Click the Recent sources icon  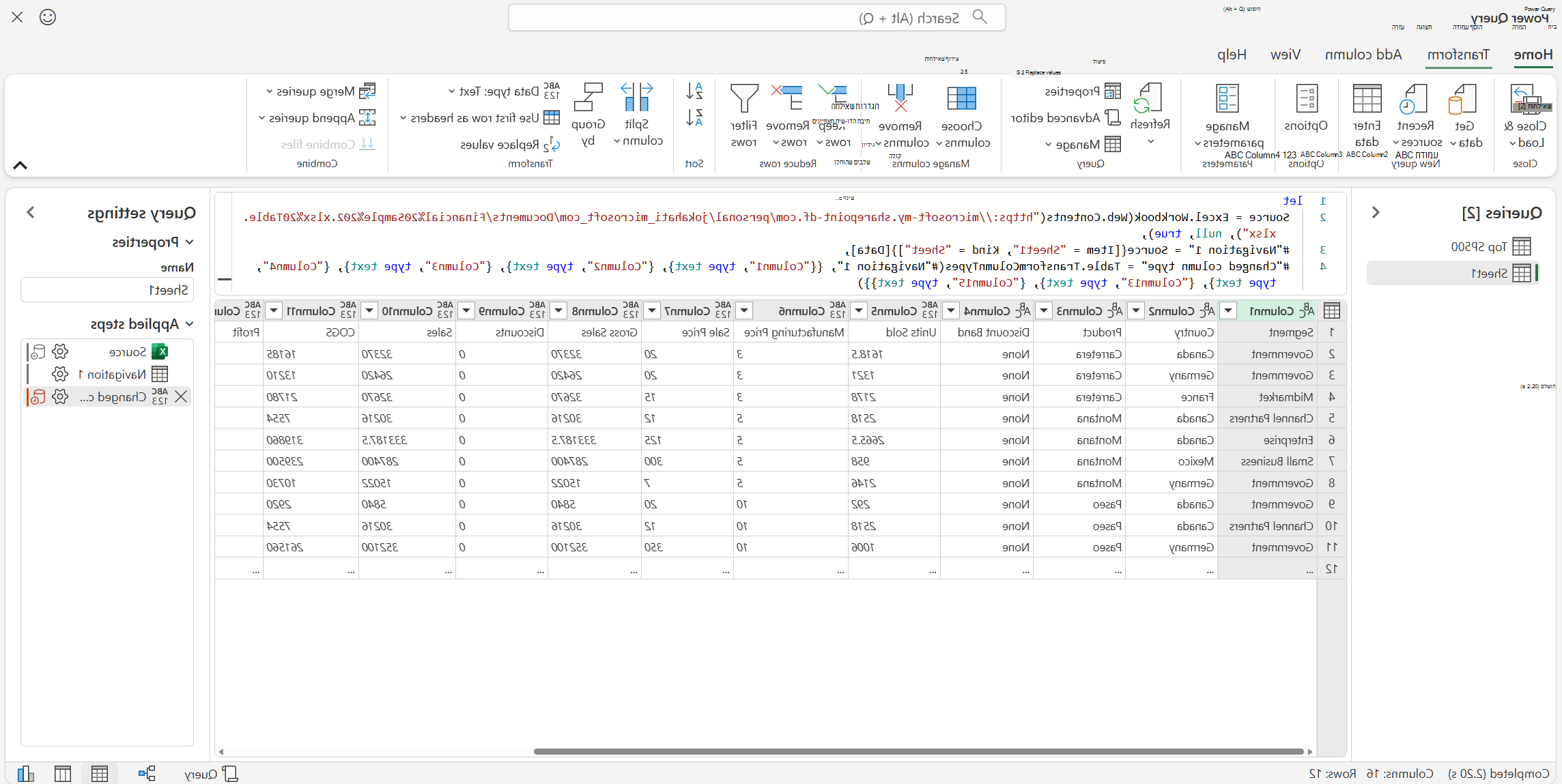click(x=1413, y=100)
